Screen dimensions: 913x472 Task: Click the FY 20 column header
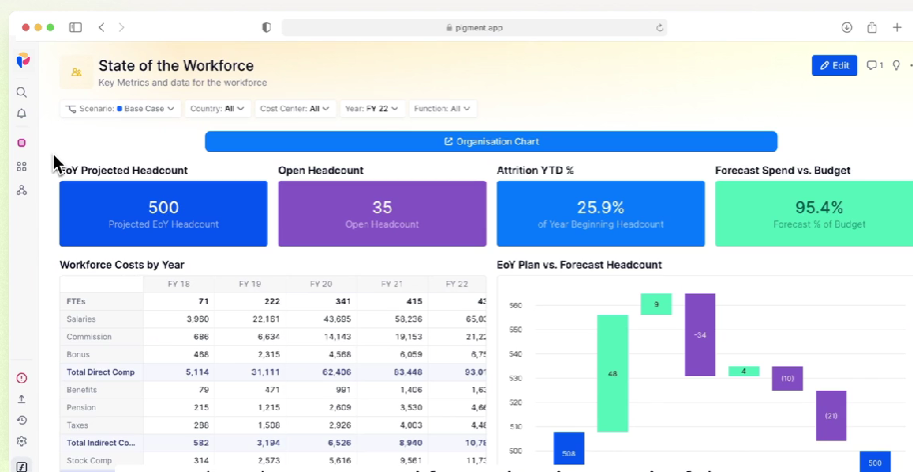tap(321, 284)
